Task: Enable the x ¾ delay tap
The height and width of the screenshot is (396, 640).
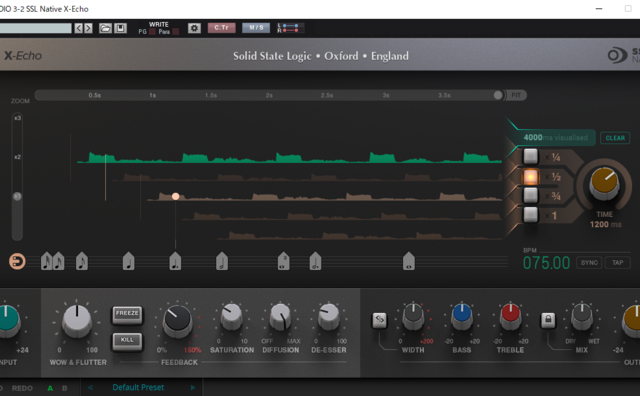Action: (x=531, y=196)
